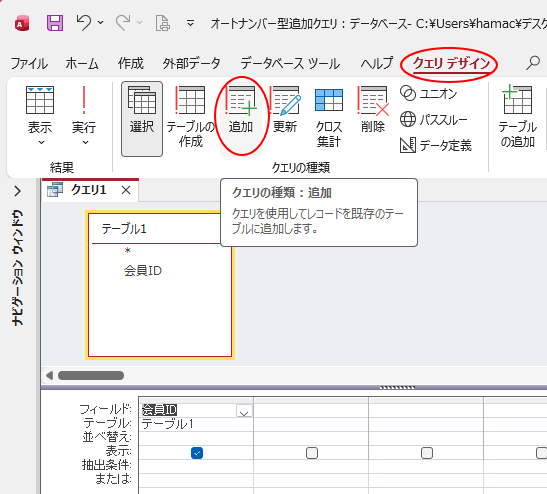Expand the navigation pane chevron
This screenshot has width=547, height=494.
[x=17, y=191]
